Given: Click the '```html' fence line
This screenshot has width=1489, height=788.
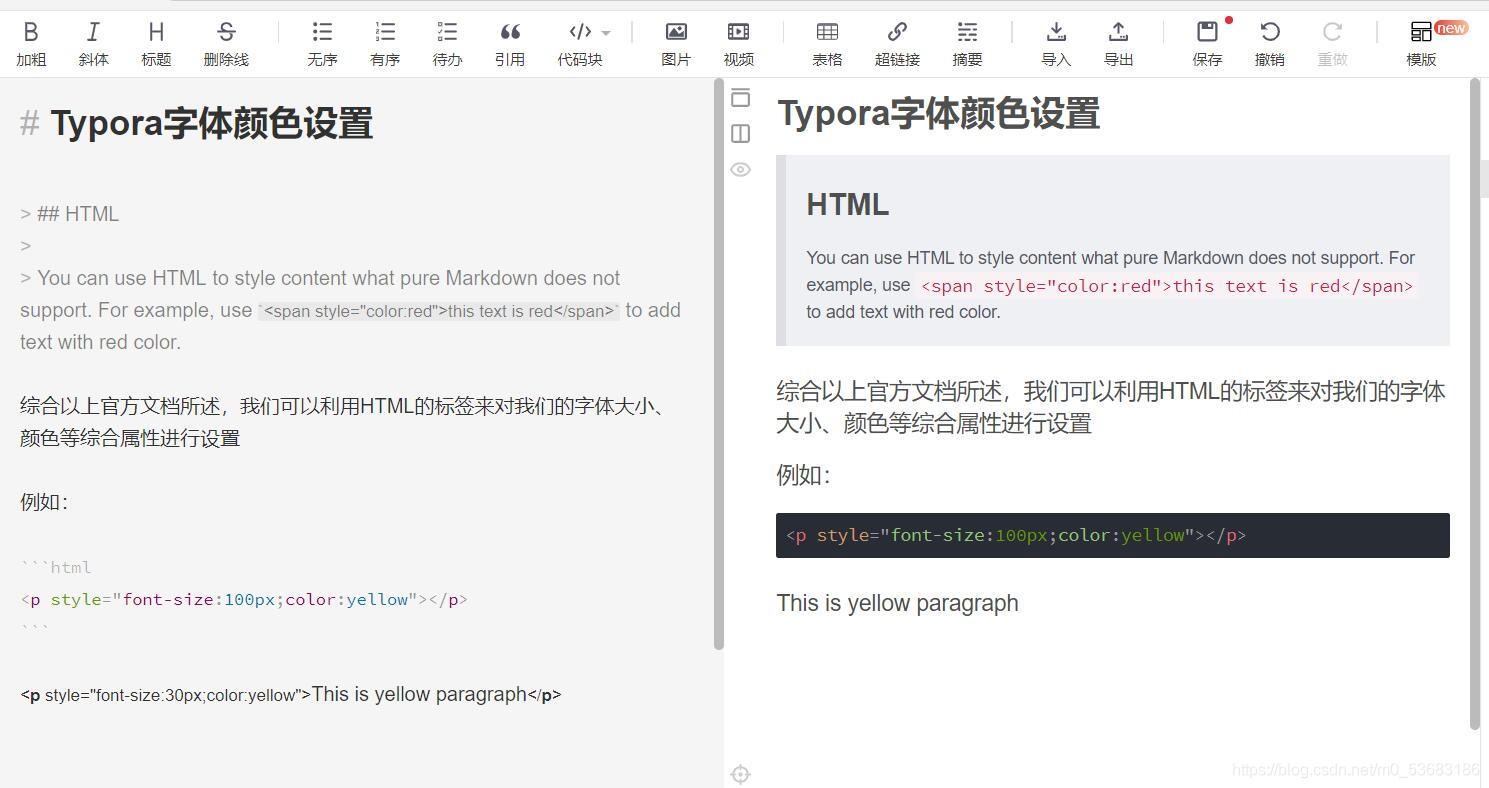Looking at the screenshot, I should point(56,568).
